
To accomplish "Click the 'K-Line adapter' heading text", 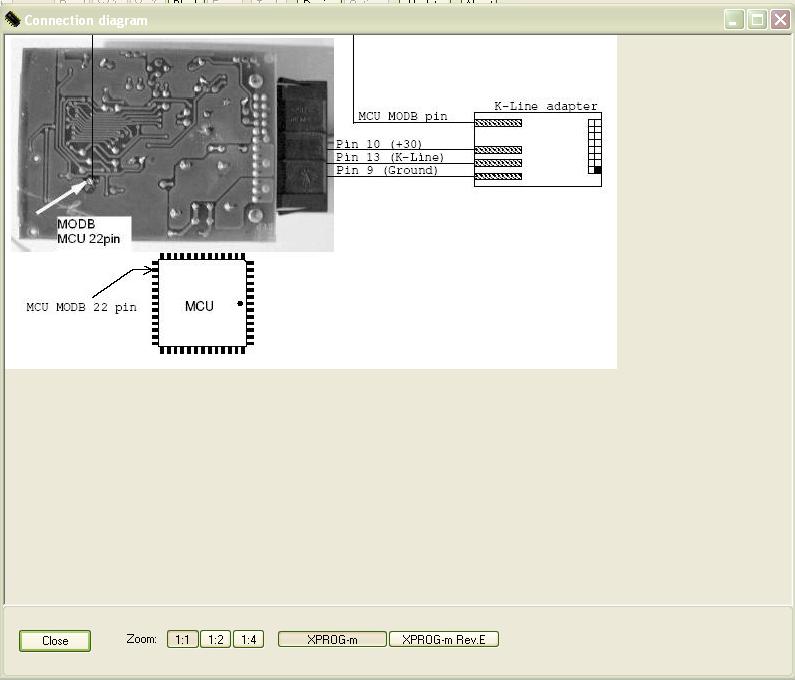I will pos(546,106).
